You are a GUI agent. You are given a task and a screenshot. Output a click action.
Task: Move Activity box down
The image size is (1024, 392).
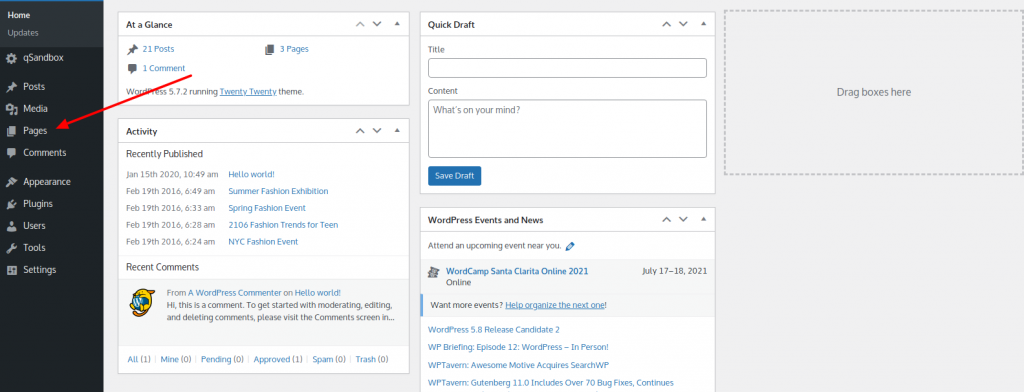[377, 131]
